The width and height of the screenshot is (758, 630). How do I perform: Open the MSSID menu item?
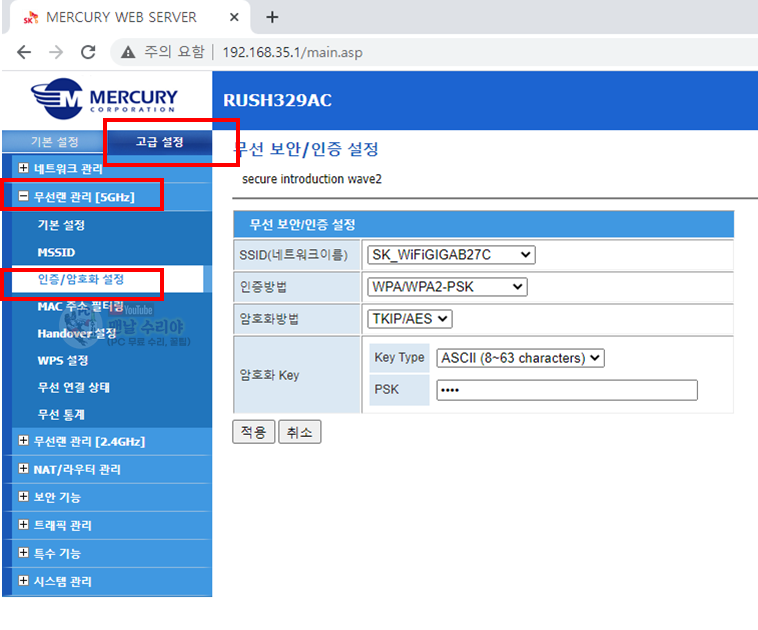(57, 252)
